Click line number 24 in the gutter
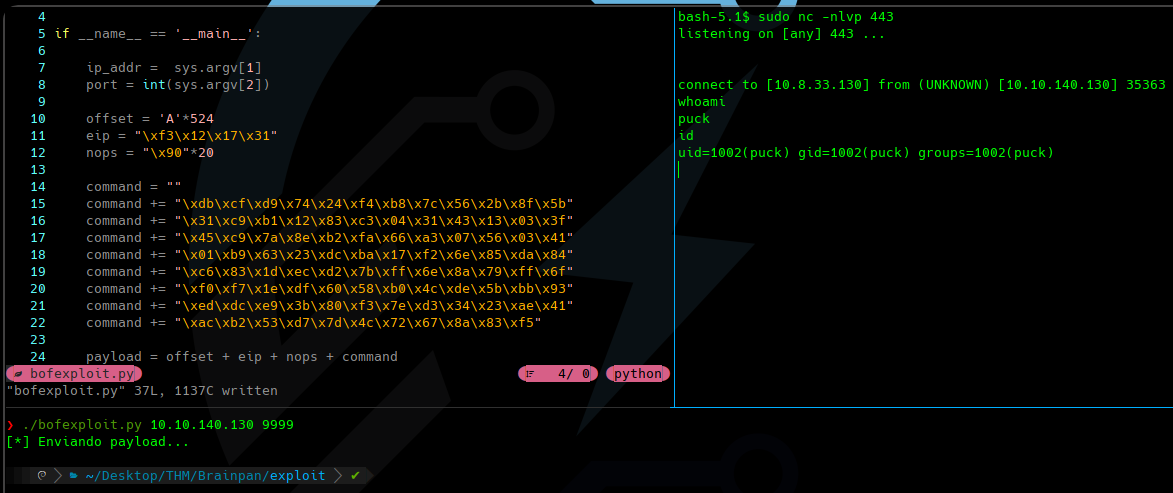This screenshot has height=493, width=1173. pyautogui.click(x=38, y=357)
